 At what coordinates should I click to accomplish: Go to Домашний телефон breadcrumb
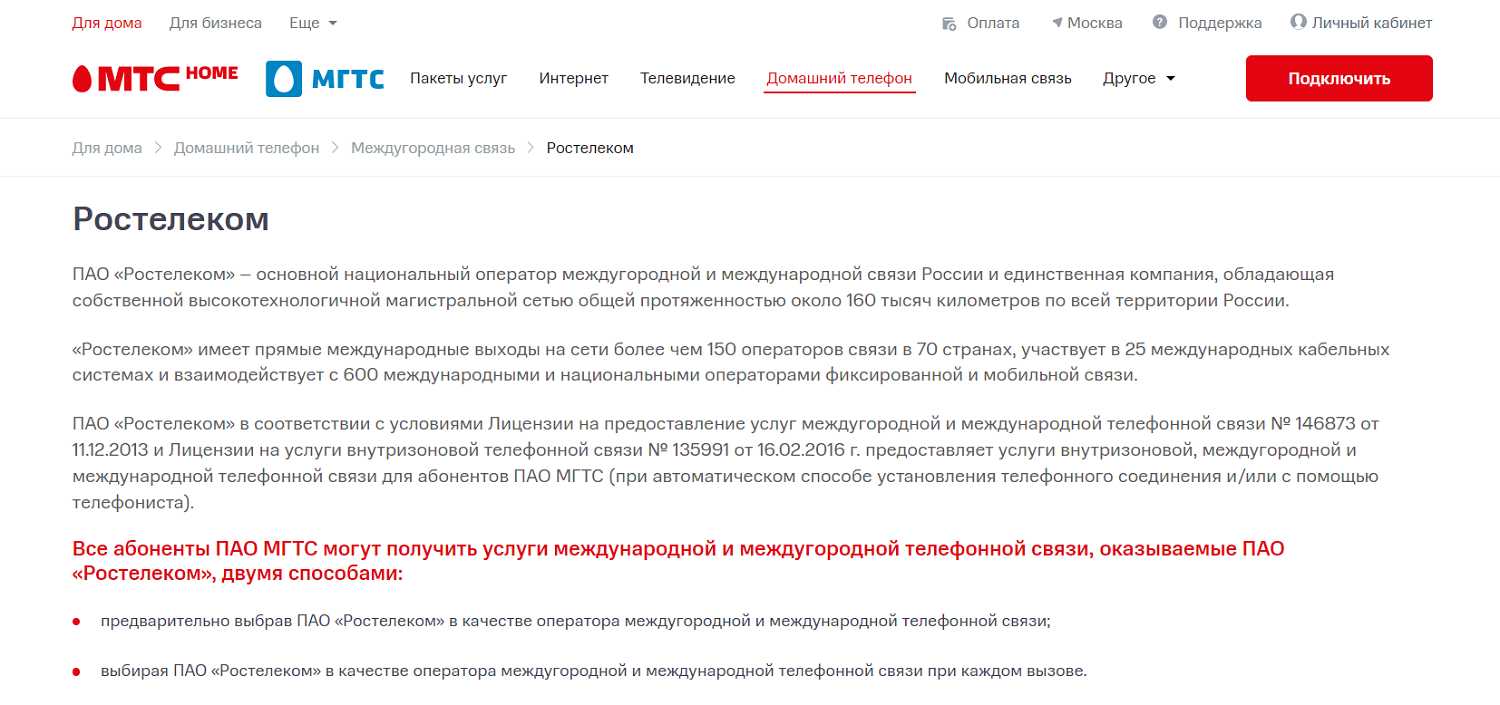point(247,148)
